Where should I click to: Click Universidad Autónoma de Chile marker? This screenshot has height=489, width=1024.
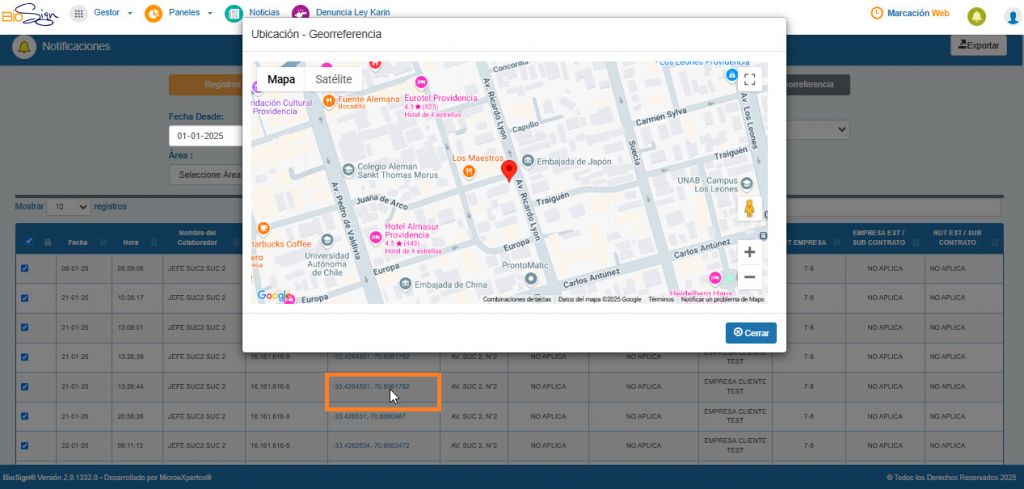327,240
